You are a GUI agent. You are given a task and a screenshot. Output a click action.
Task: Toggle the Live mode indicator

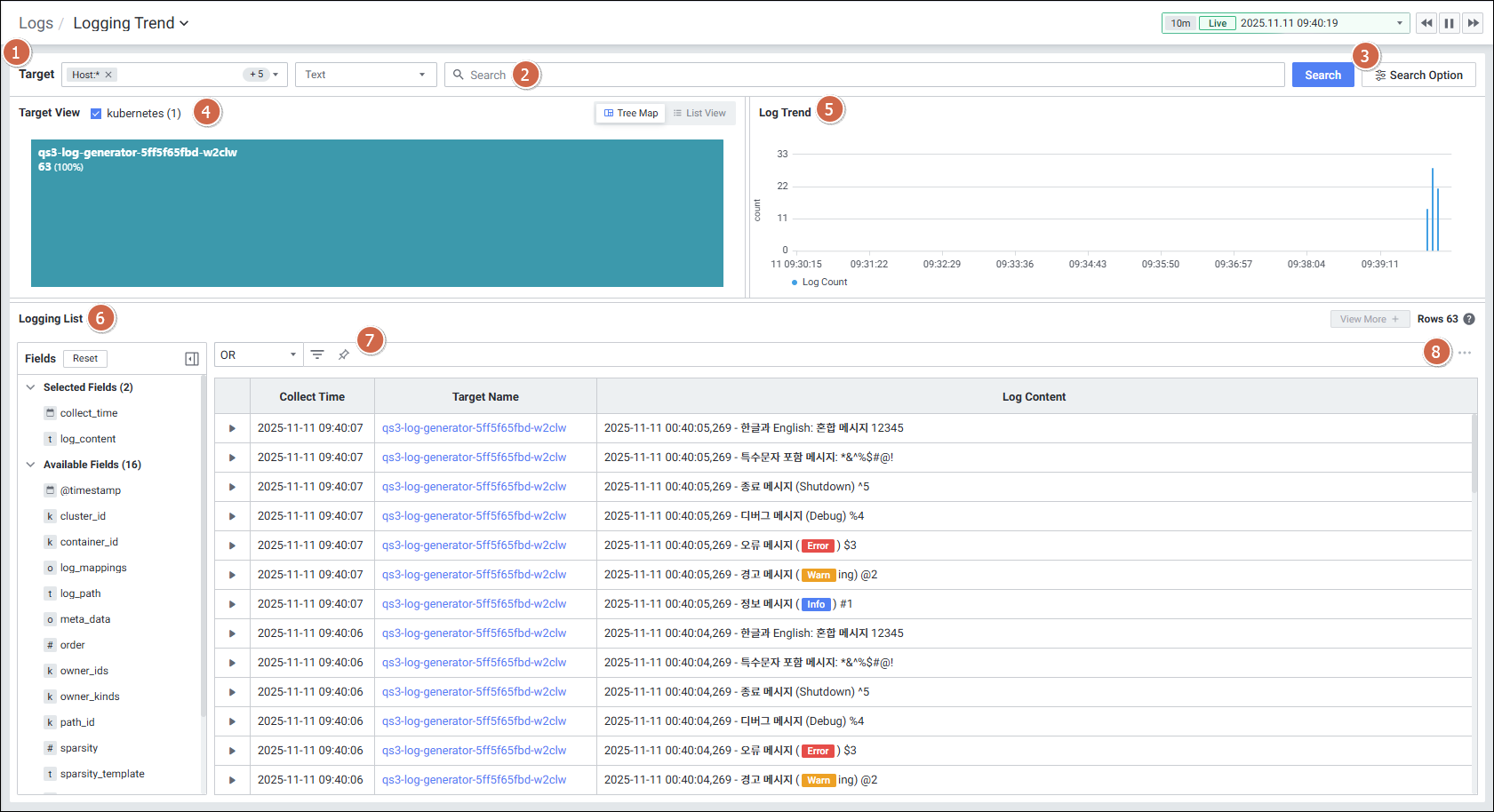pyautogui.click(x=1217, y=23)
